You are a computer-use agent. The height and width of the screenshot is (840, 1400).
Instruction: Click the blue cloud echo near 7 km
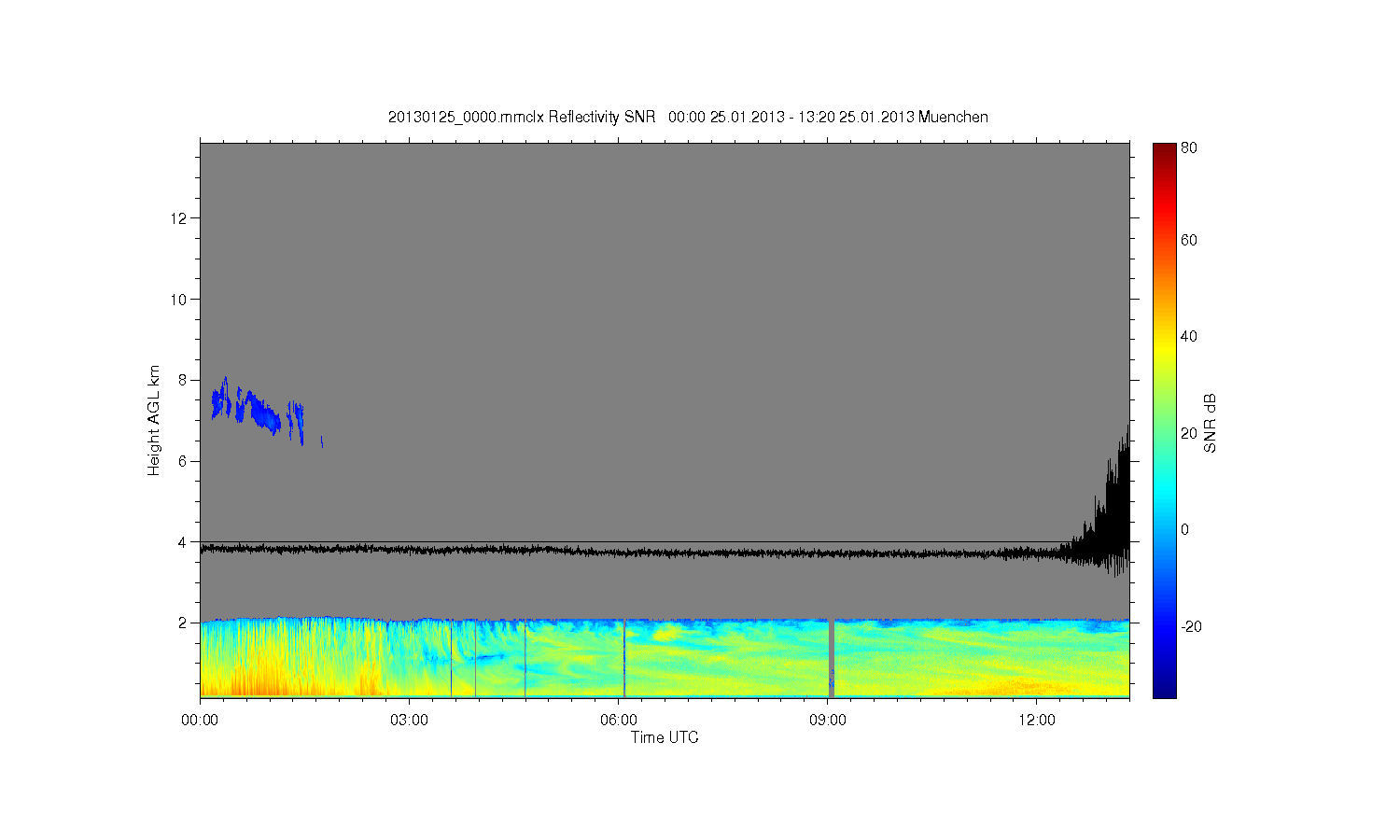(x=252, y=407)
